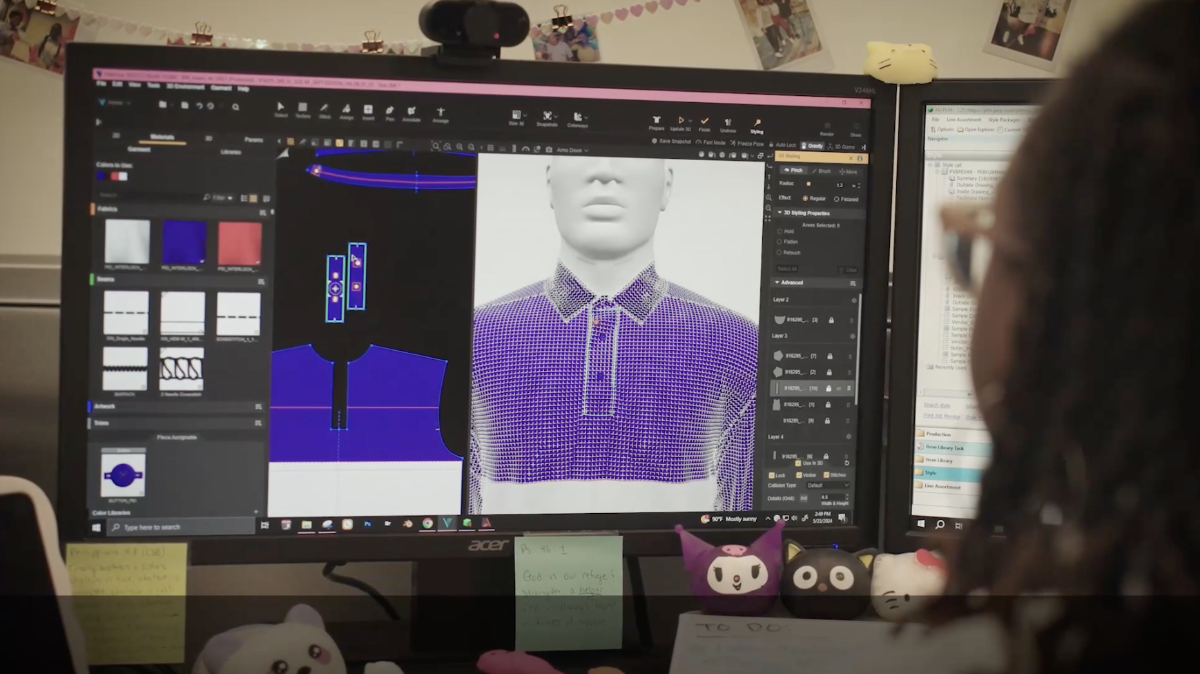This screenshot has width=1200, height=674.
Task: Click the Save Snapshot button
Action: (x=671, y=141)
